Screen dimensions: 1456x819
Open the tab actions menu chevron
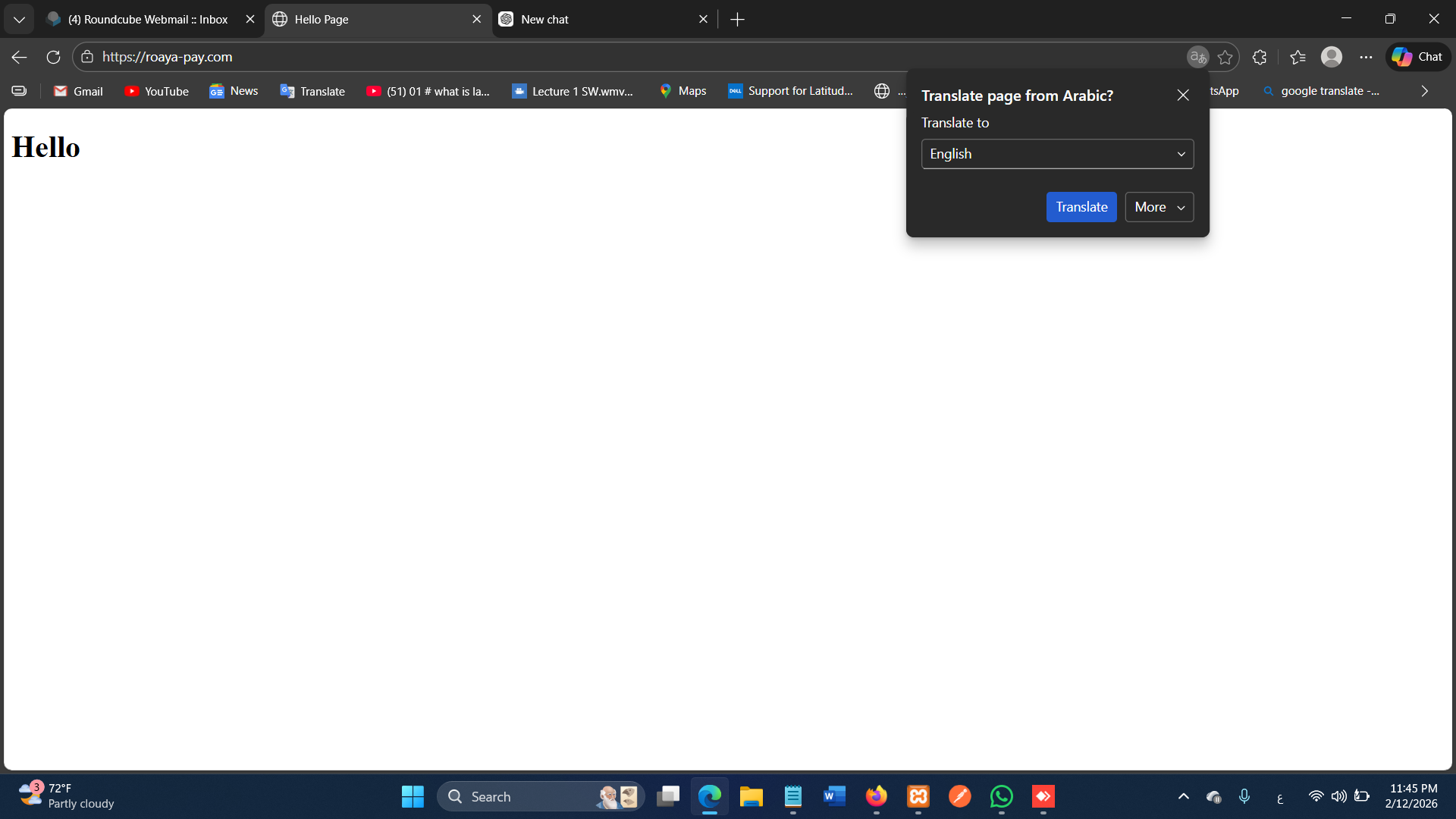(x=19, y=19)
